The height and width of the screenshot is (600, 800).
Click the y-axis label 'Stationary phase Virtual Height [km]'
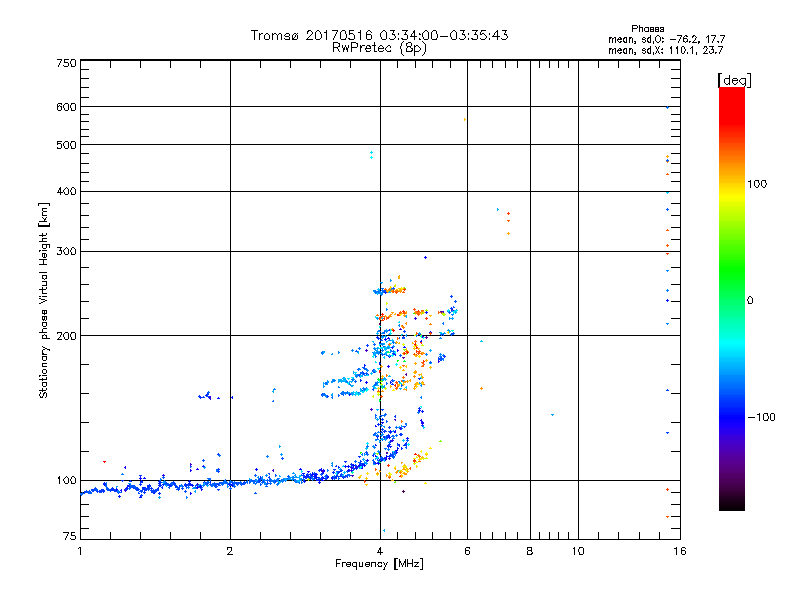pos(43,301)
